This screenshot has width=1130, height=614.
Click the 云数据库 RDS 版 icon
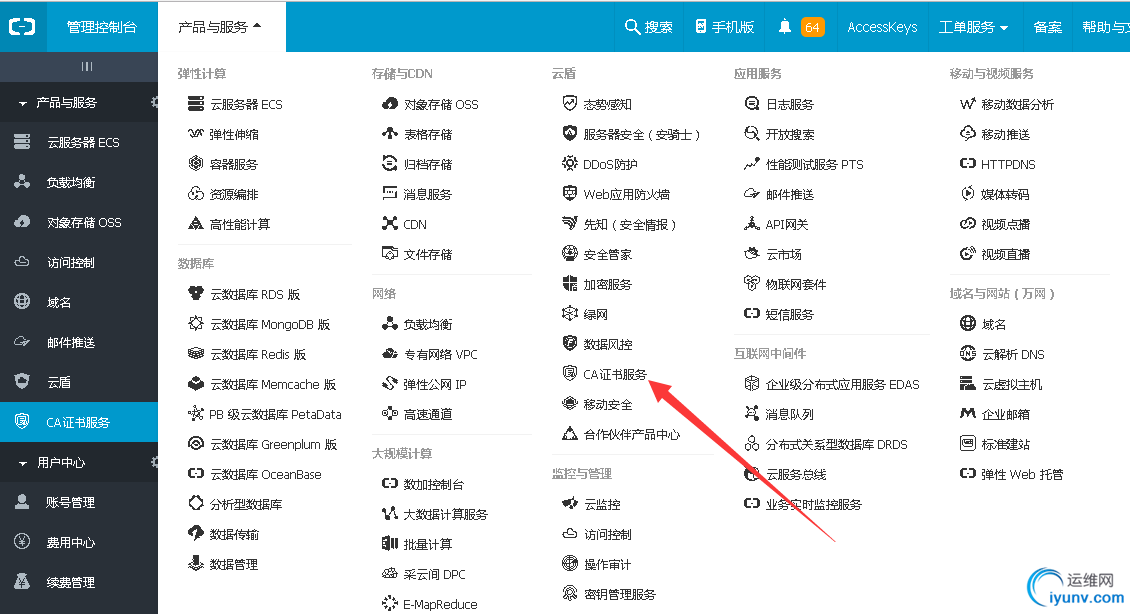[x=196, y=293]
